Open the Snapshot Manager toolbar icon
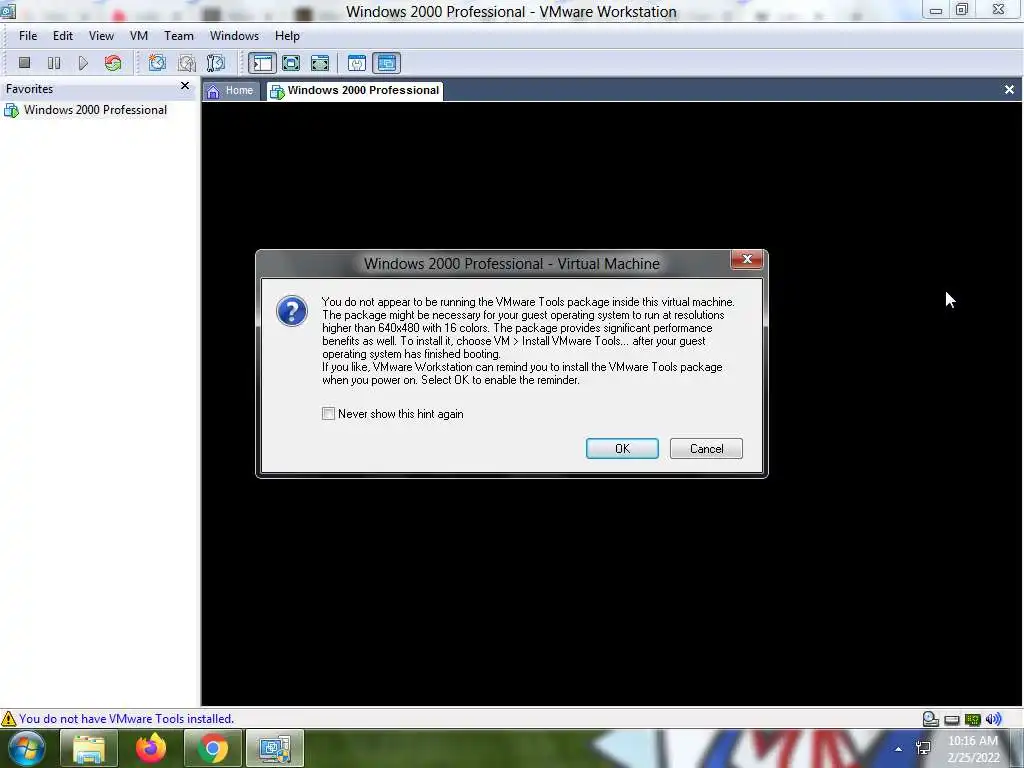 tap(216, 63)
